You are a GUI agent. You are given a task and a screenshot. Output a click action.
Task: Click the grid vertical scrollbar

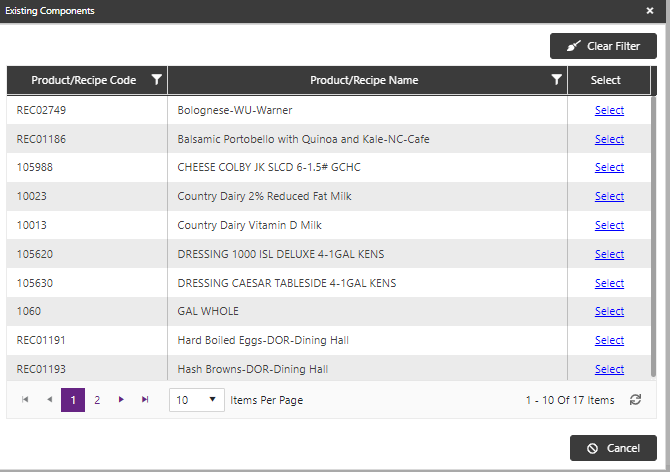(653, 237)
